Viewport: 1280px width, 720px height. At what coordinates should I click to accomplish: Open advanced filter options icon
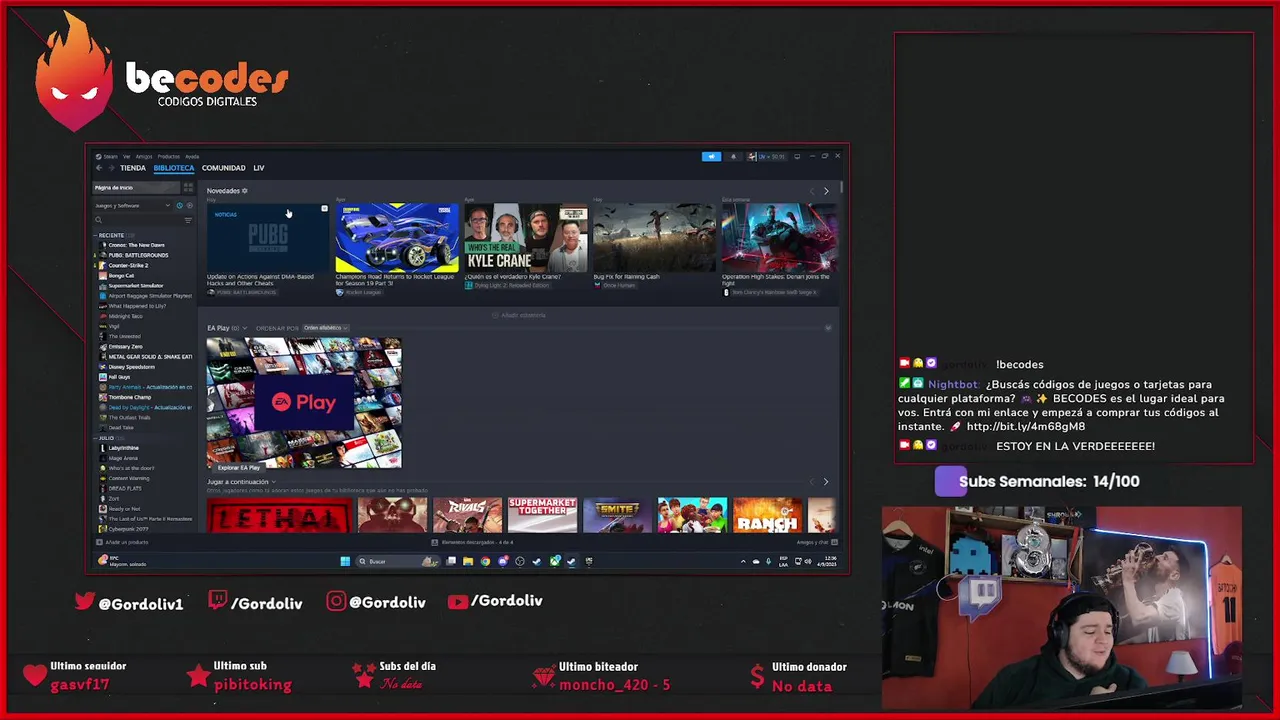click(x=188, y=220)
